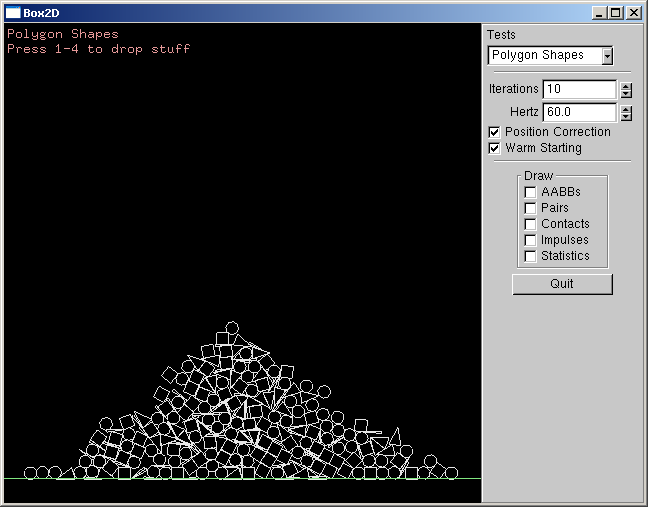Enable the Impulses draw checkbox
This screenshot has width=648, height=507.
[x=530, y=240]
